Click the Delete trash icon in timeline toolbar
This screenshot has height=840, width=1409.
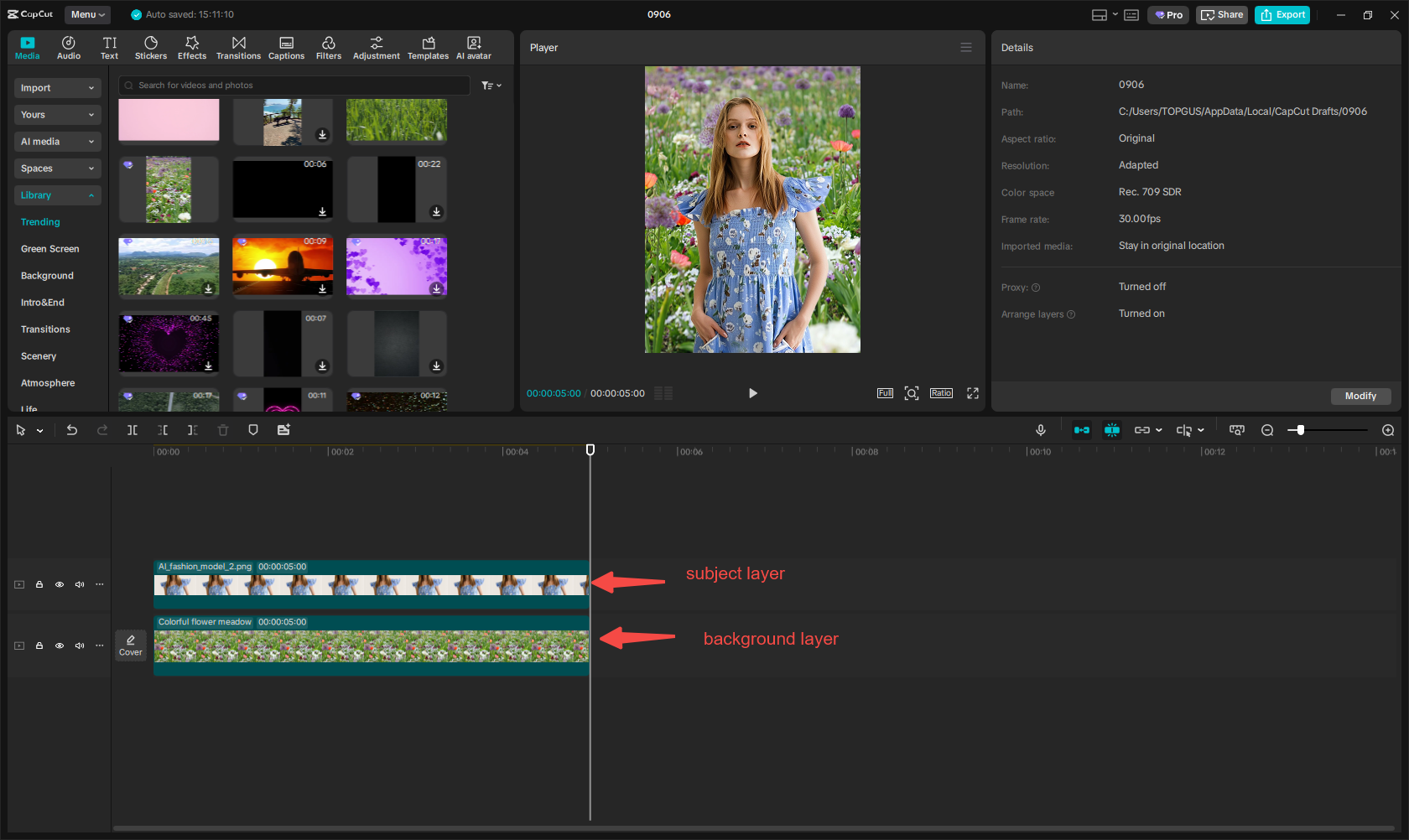[x=223, y=430]
